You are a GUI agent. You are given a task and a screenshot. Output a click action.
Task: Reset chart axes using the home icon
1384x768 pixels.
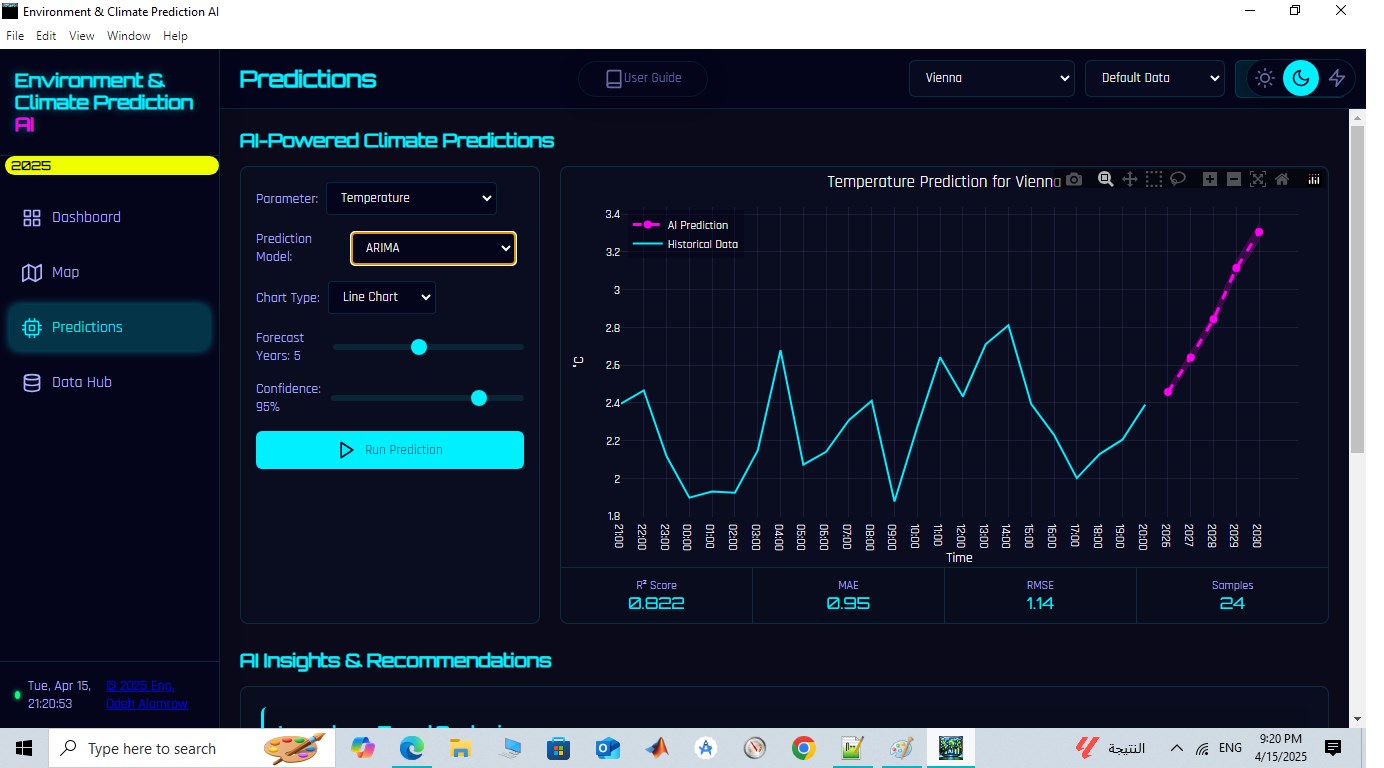tap(1283, 179)
